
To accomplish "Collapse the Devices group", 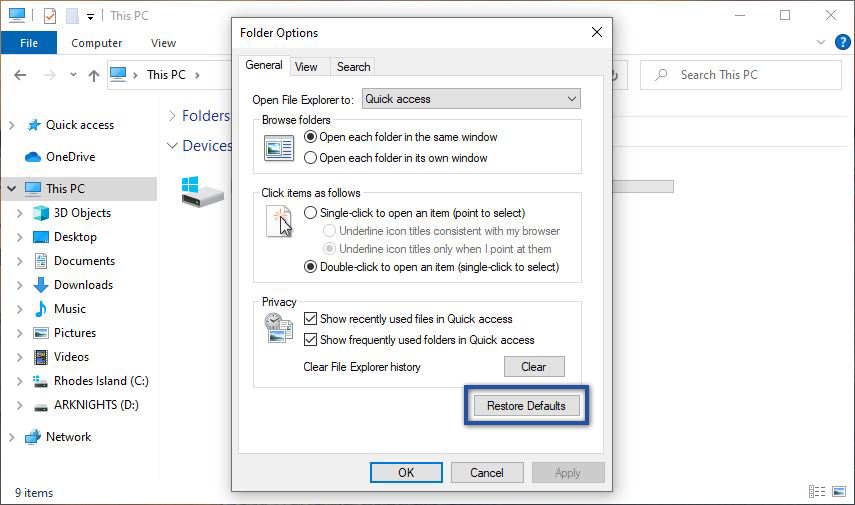I will (x=172, y=146).
